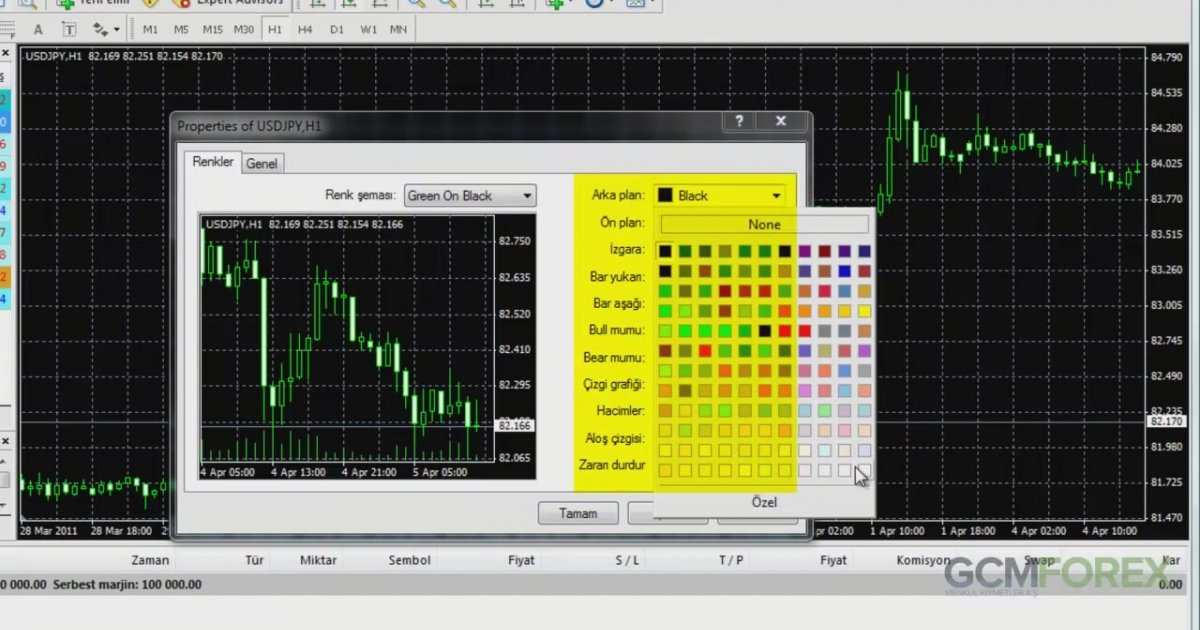Click the dialog help question mark button
Viewport: 1200px width, 630px height.
click(739, 122)
